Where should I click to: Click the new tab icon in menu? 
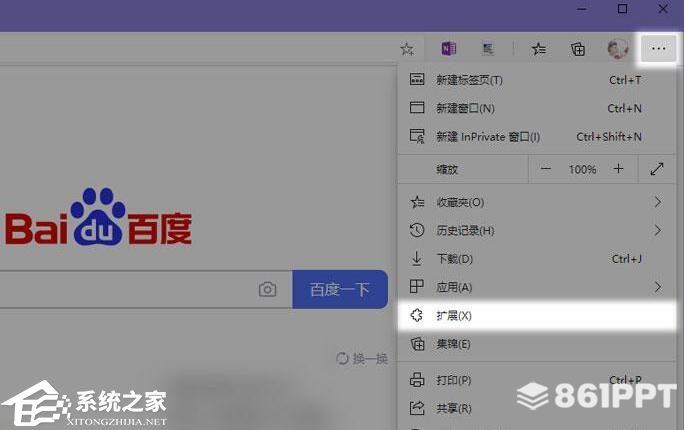pos(417,79)
